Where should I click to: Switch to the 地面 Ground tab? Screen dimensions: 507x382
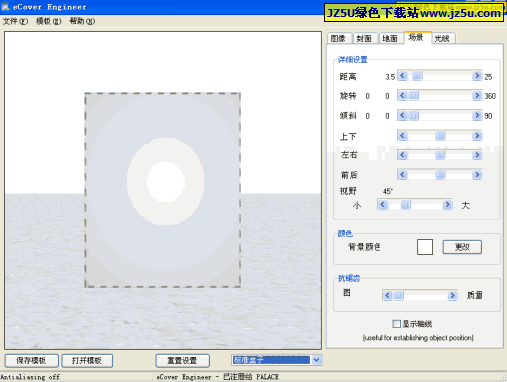click(x=390, y=39)
